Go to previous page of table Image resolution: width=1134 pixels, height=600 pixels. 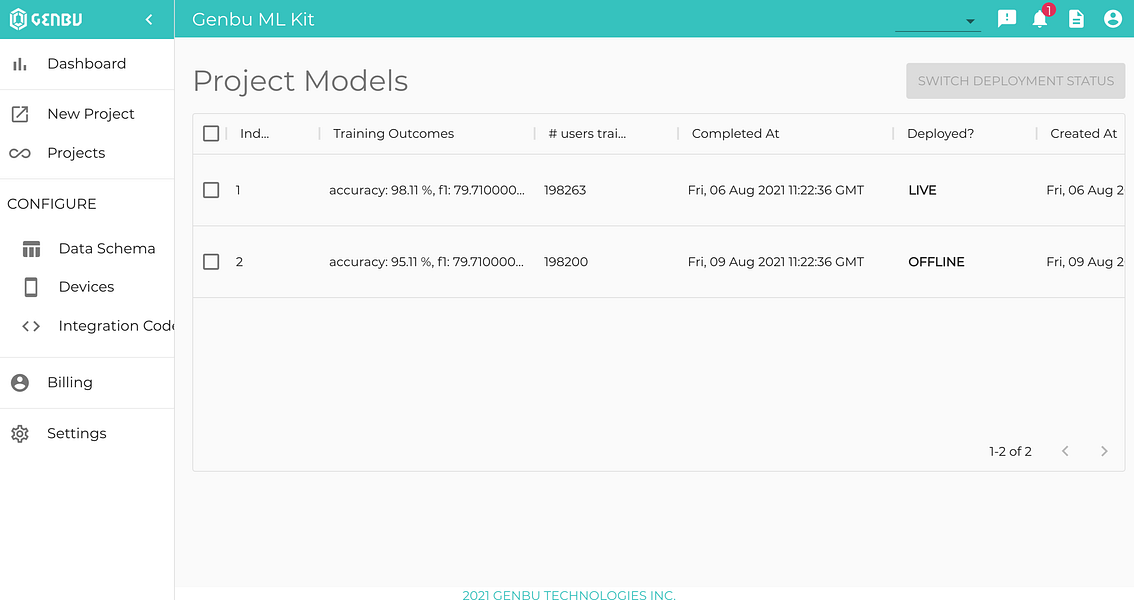(1065, 451)
